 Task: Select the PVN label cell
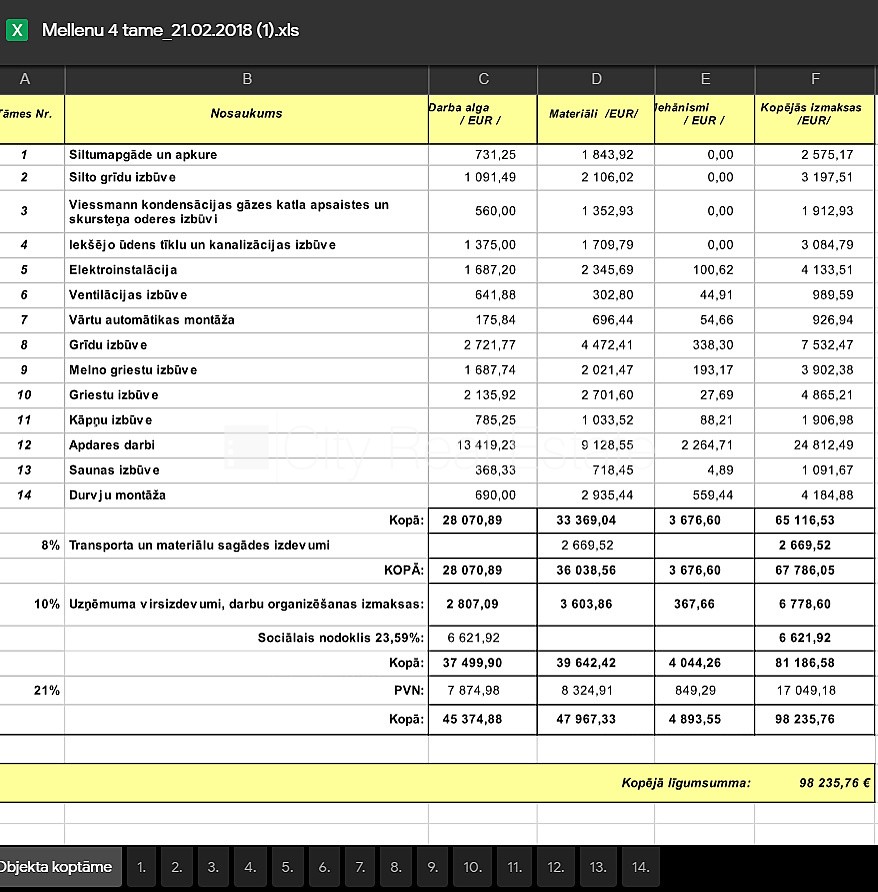click(410, 690)
